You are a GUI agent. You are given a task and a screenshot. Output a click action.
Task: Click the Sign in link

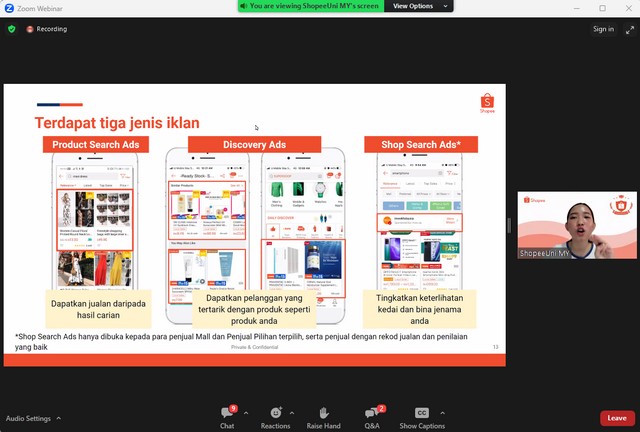[603, 29]
